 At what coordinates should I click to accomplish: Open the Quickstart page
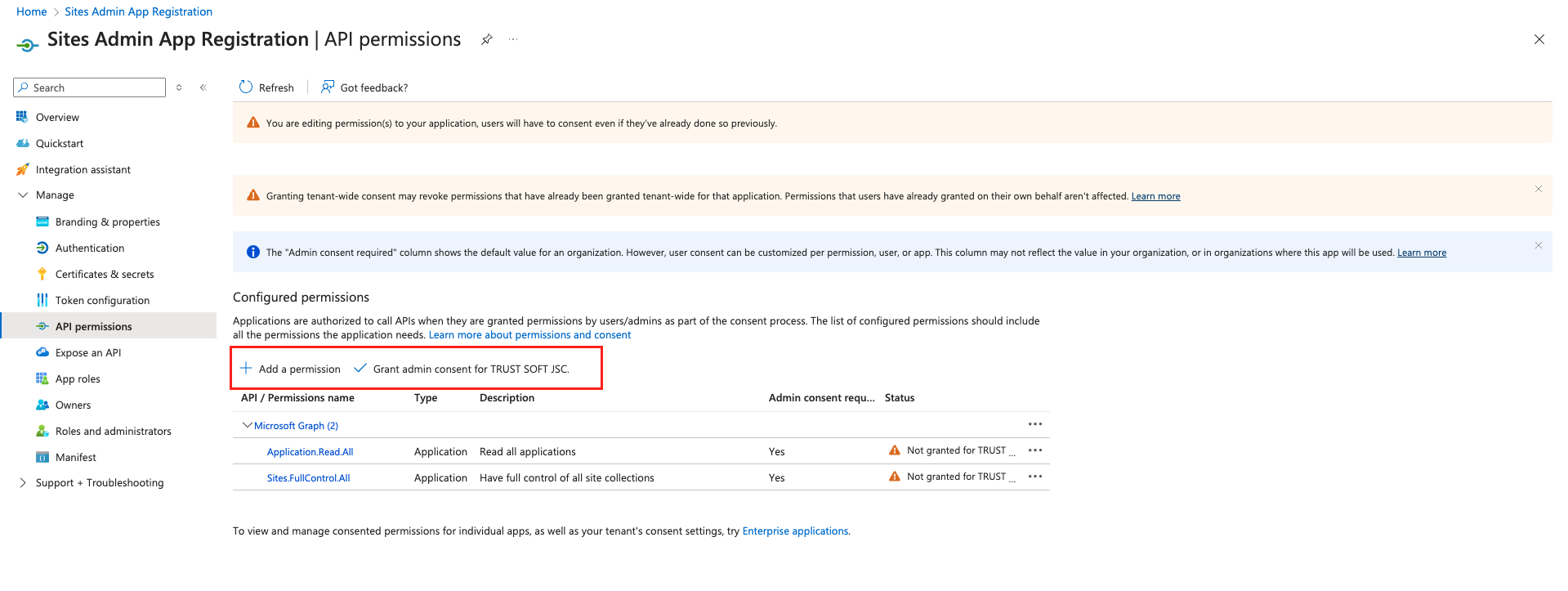tap(60, 144)
